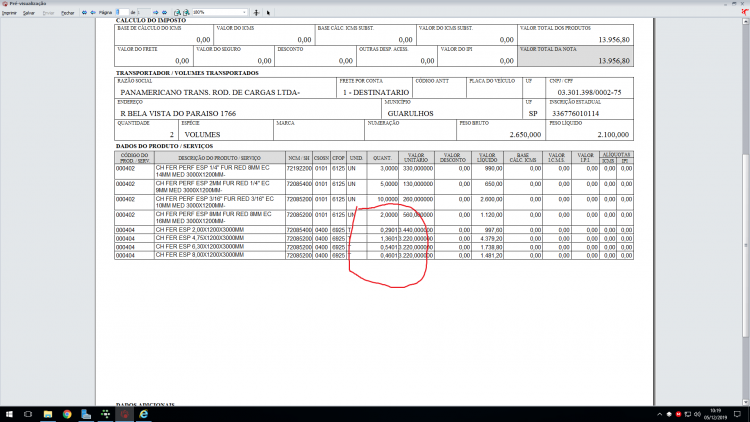Click the DESCRIÇÃO DO PRODUTO / SERVIÇO column header

tap(220, 158)
